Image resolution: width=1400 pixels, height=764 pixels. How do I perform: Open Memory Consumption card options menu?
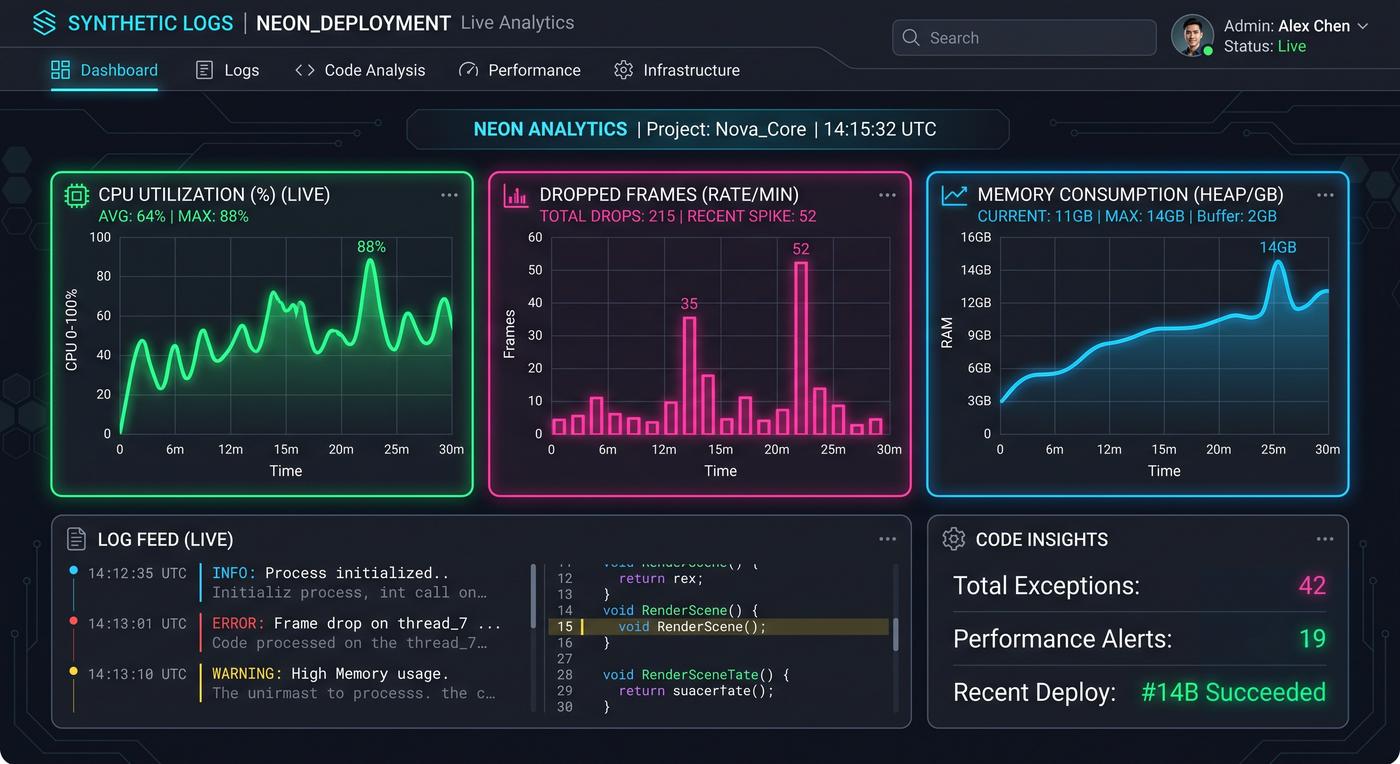click(x=1325, y=196)
